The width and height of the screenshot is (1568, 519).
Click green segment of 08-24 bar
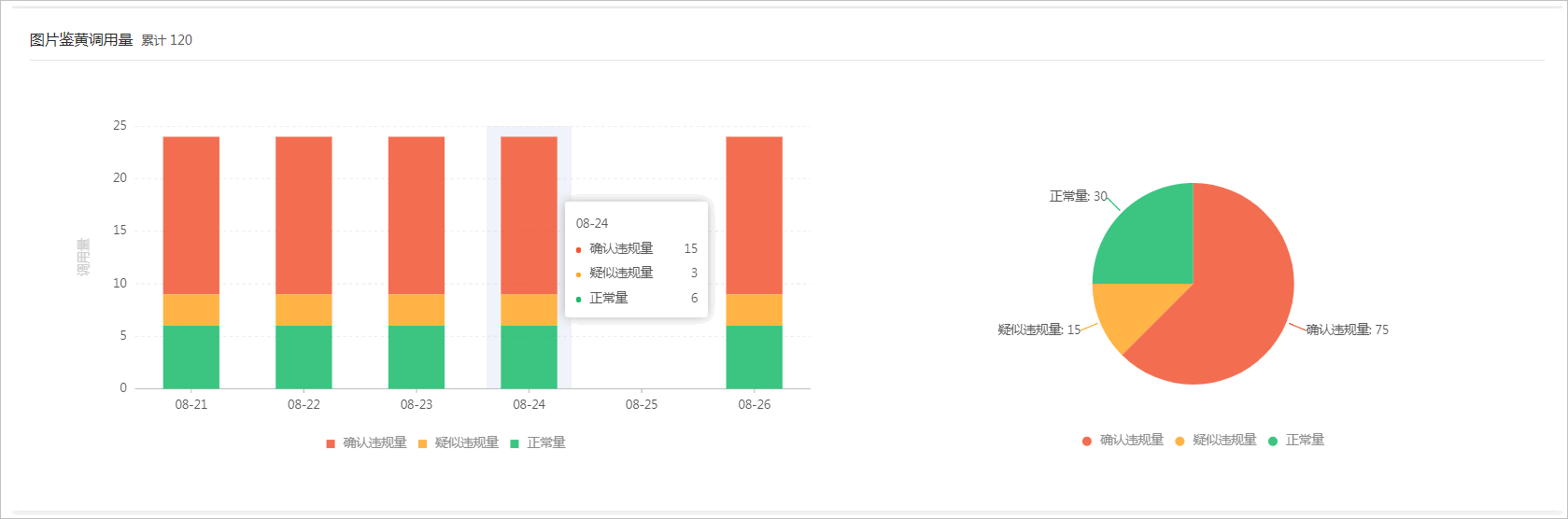[x=529, y=357]
